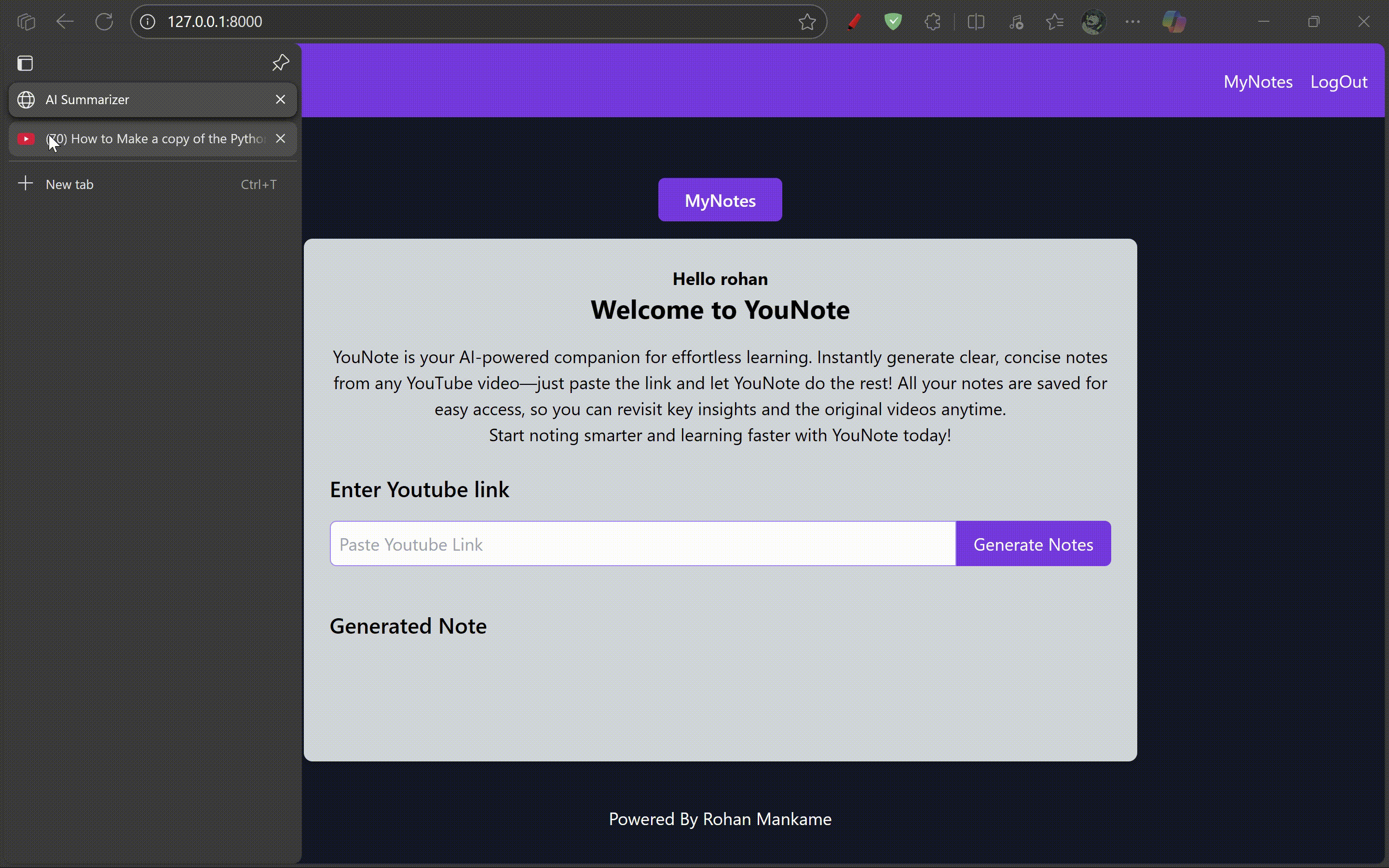Switch to the AI Summarizer tab
The image size is (1389, 868).
(144, 100)
